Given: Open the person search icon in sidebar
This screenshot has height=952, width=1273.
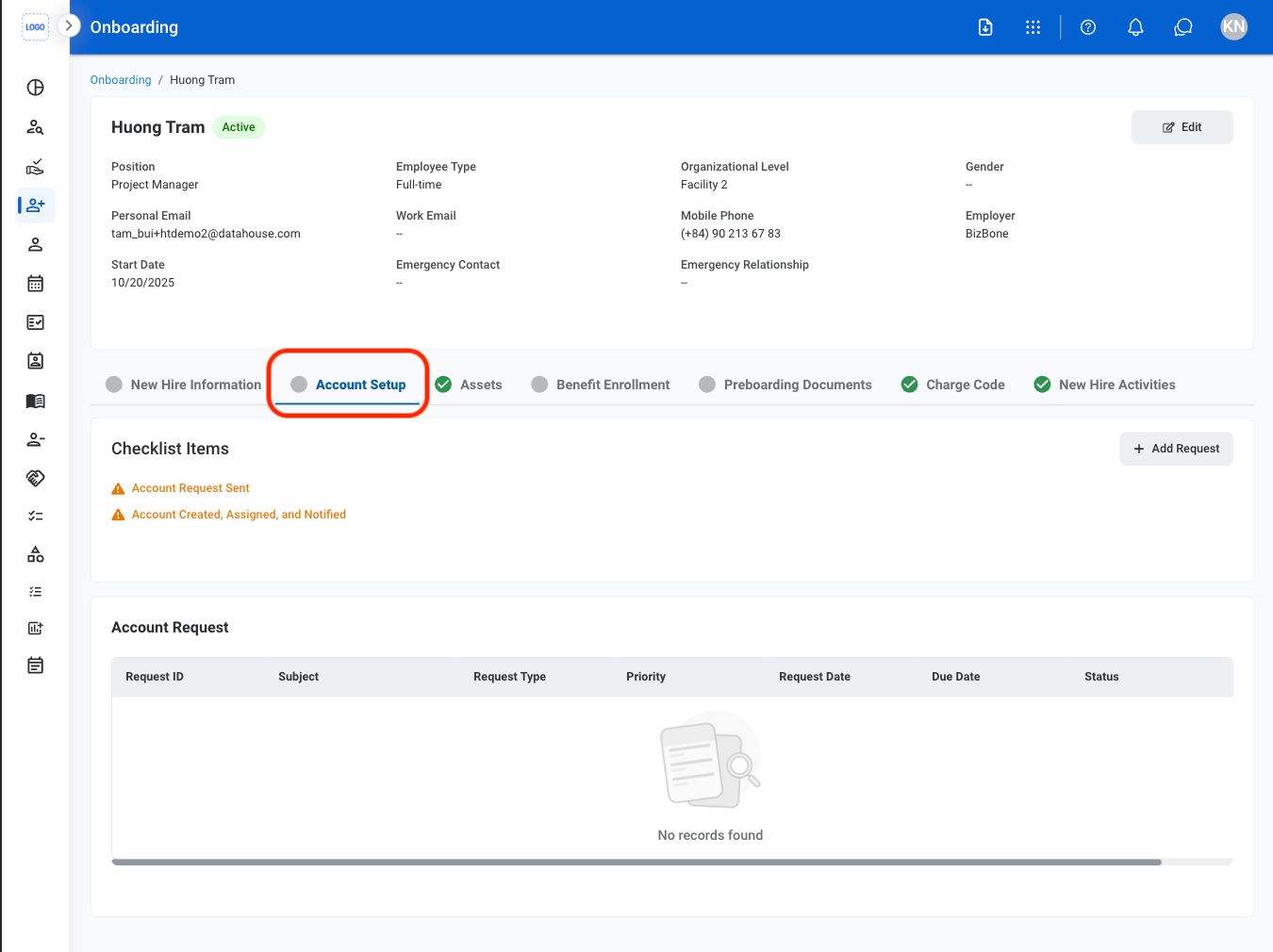Looking at the screenshot, I should 36,127.
